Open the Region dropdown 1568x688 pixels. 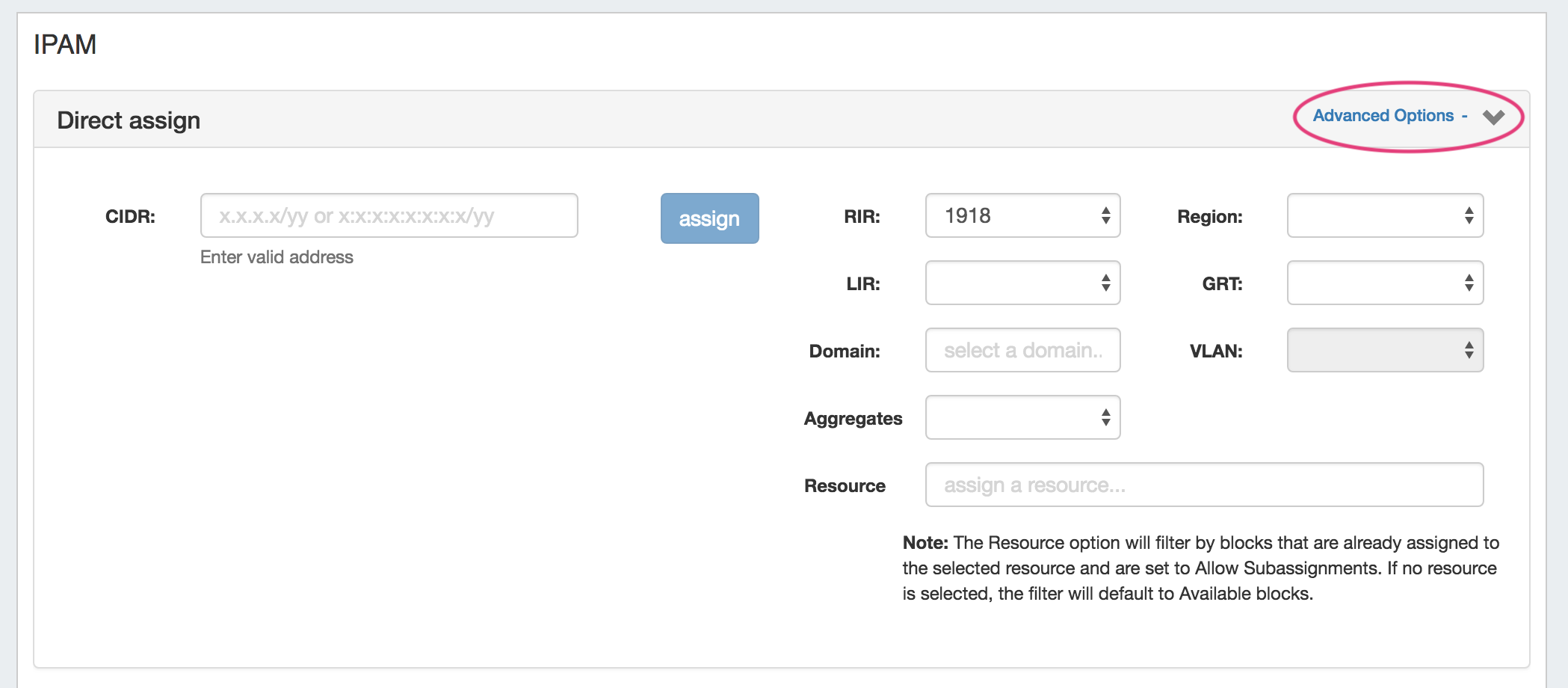[1384, 216]
